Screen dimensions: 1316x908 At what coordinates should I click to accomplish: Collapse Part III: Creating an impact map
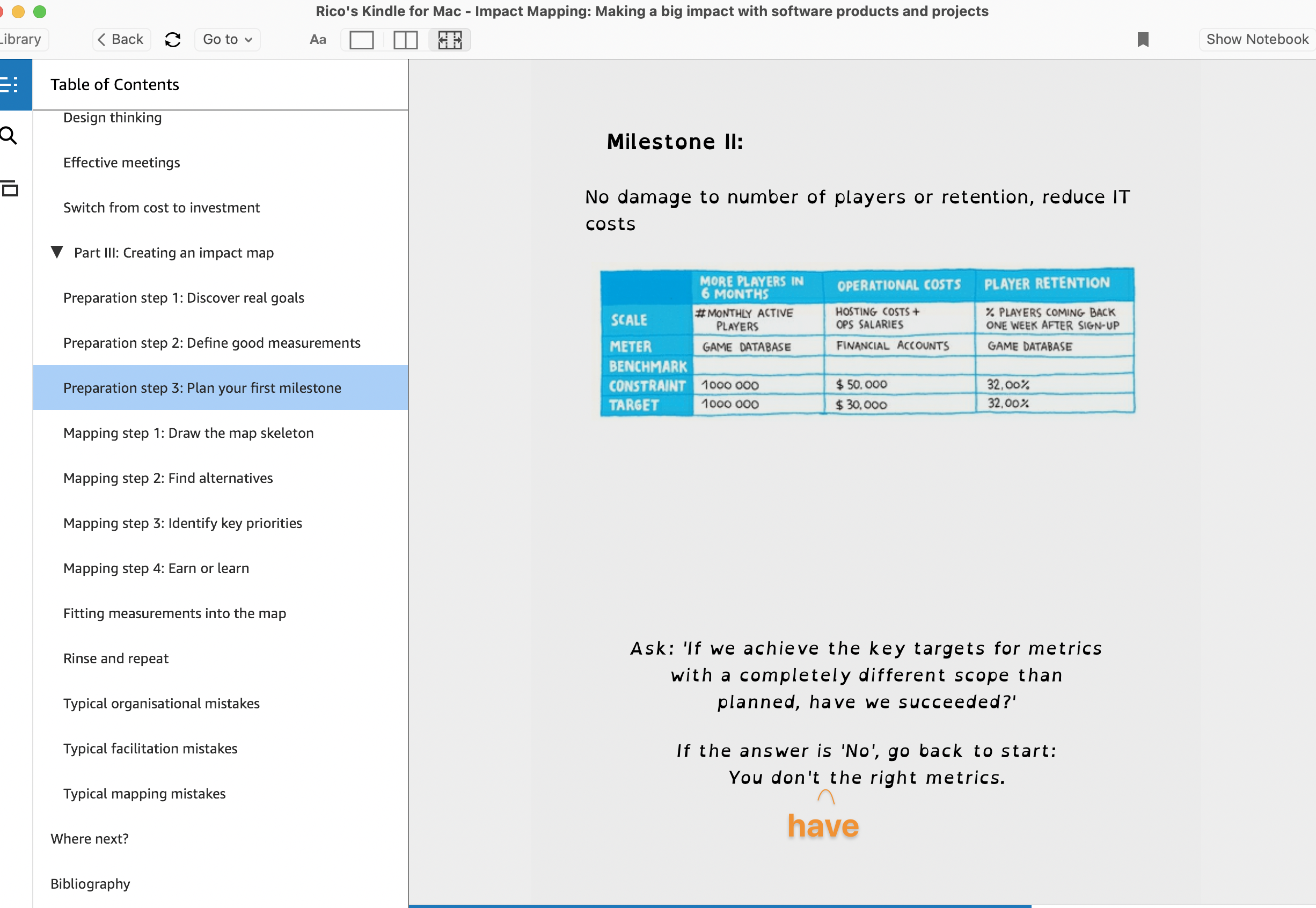click(56, 252)
